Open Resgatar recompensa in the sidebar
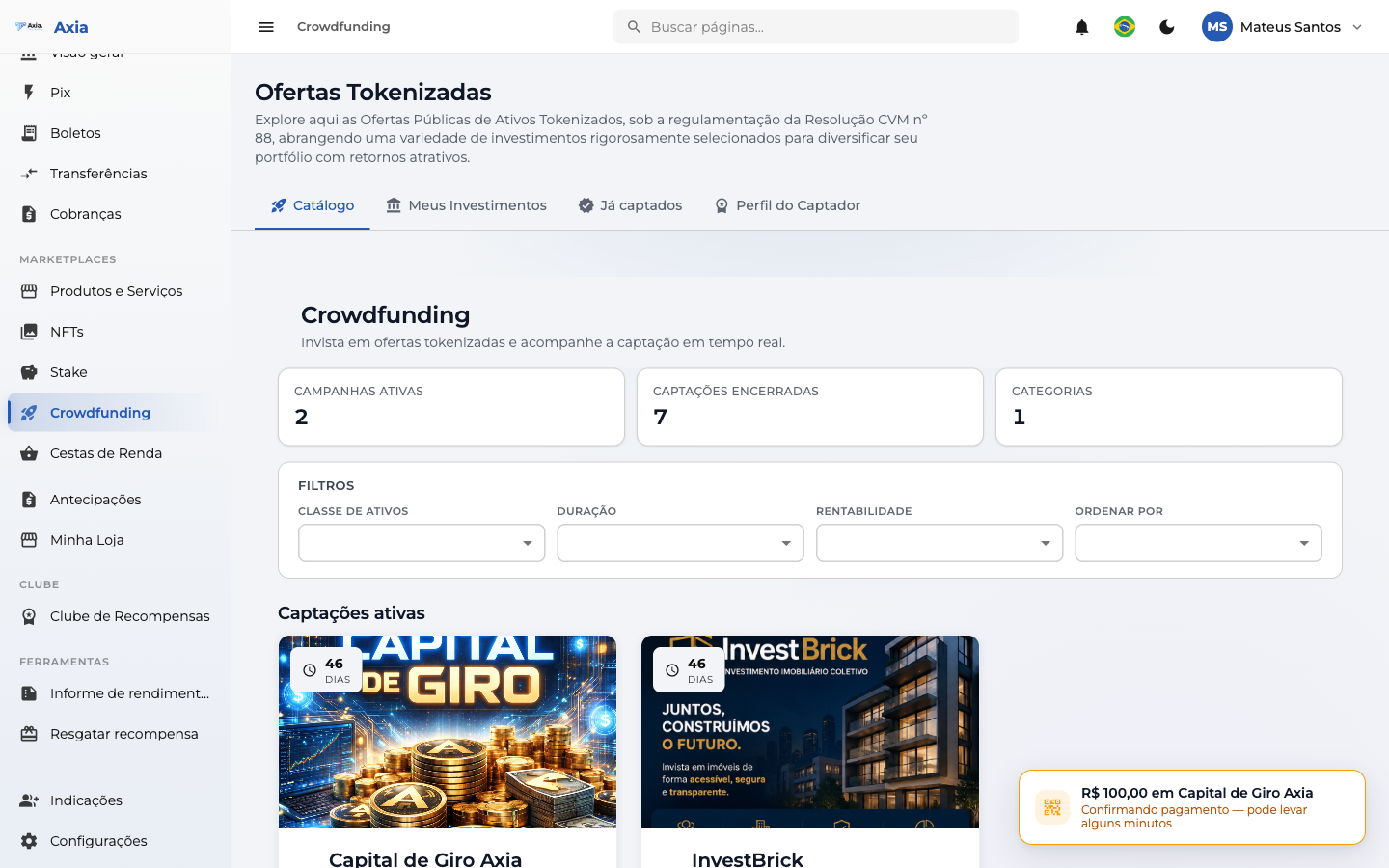Screen dimensions: 1389x868 (x=116, y=734)
